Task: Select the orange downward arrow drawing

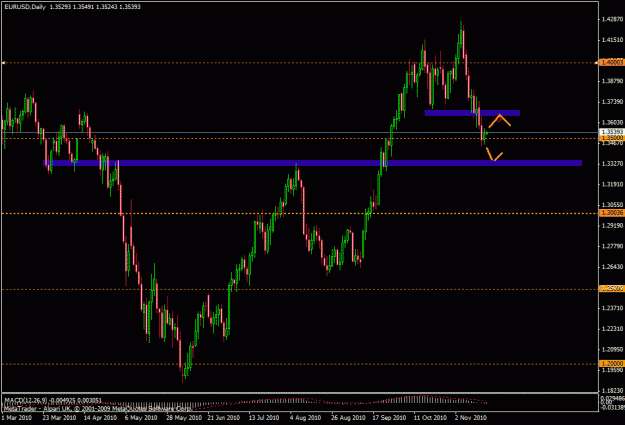Action: click(x=494, y=154)
